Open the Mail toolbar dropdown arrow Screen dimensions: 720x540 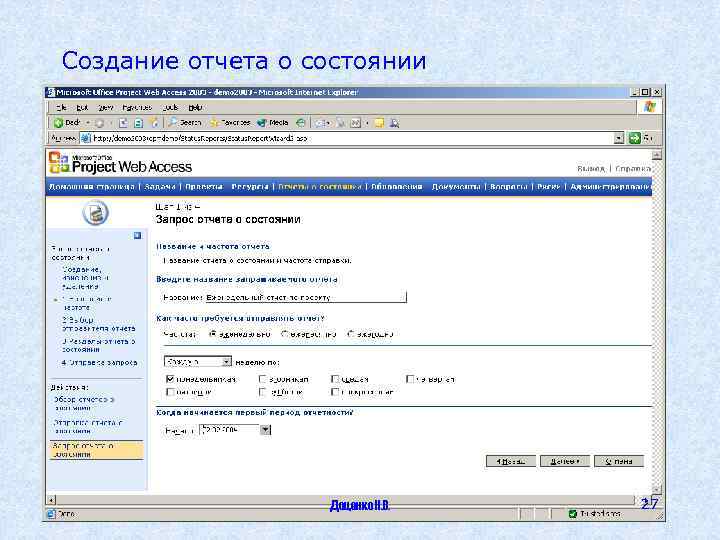point(330,123)
